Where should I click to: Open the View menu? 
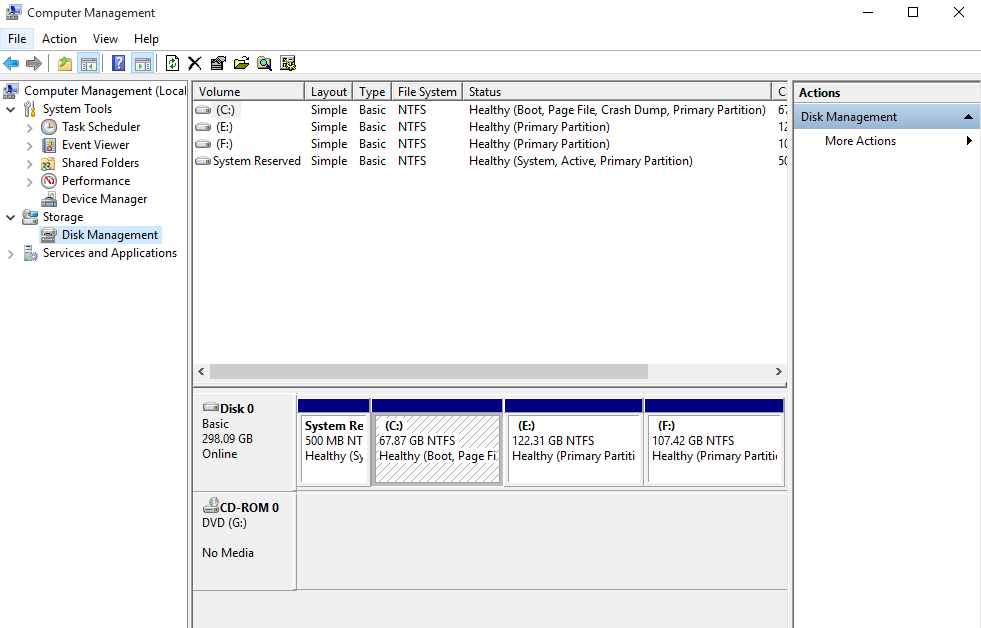pyautogui.click(x=105, y=38)
